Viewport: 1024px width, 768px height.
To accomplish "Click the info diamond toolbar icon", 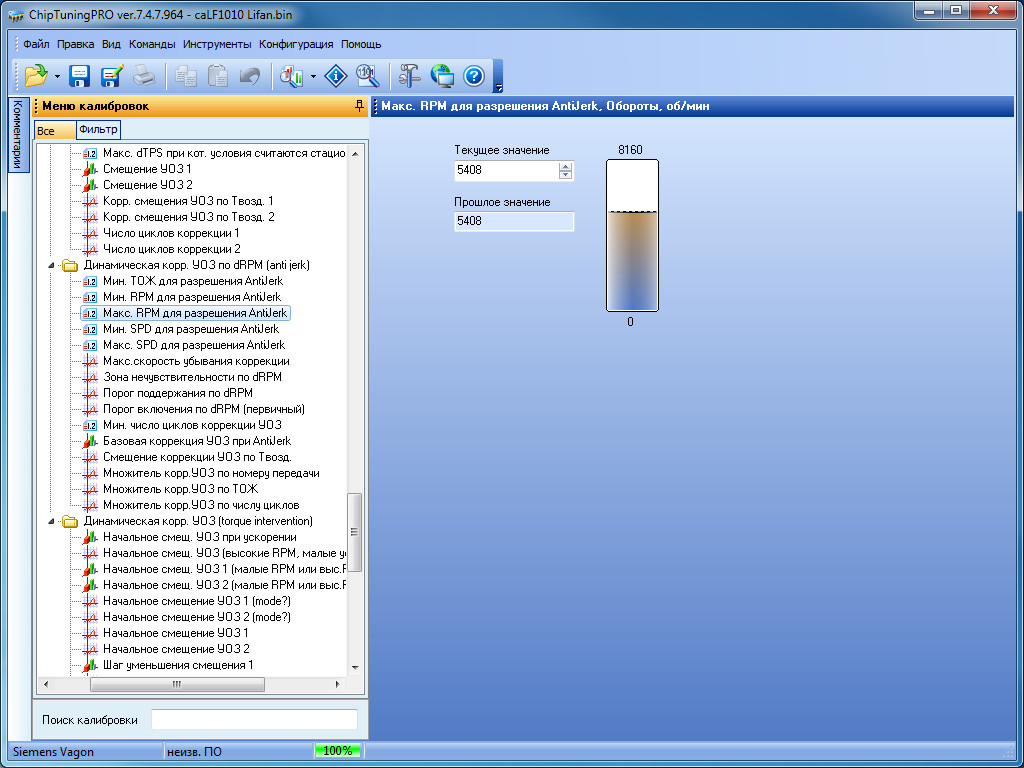I will click(x=337, y=76).
